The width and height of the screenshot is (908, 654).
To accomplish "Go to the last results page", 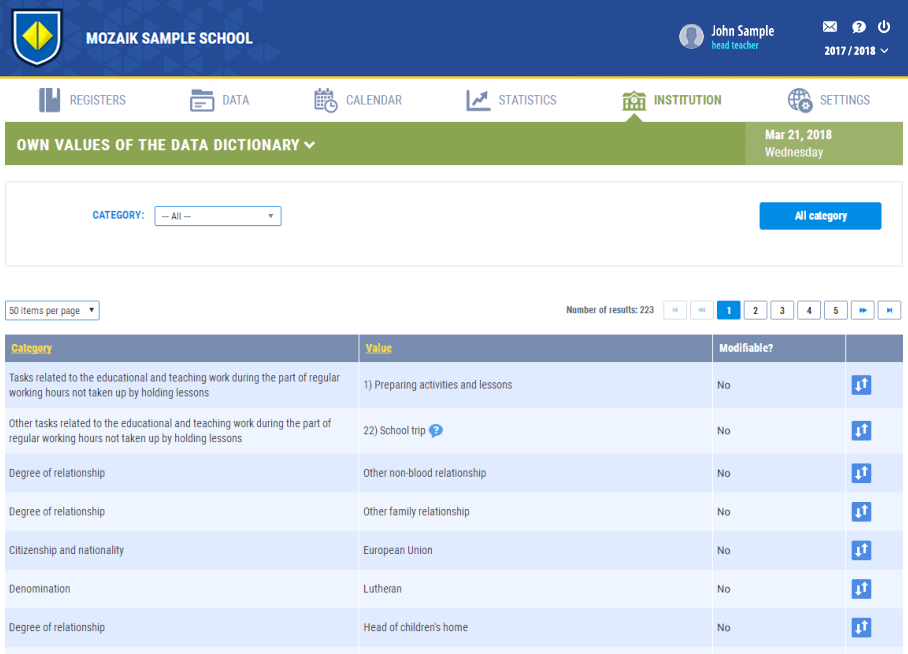I will (x=889, y=310).
